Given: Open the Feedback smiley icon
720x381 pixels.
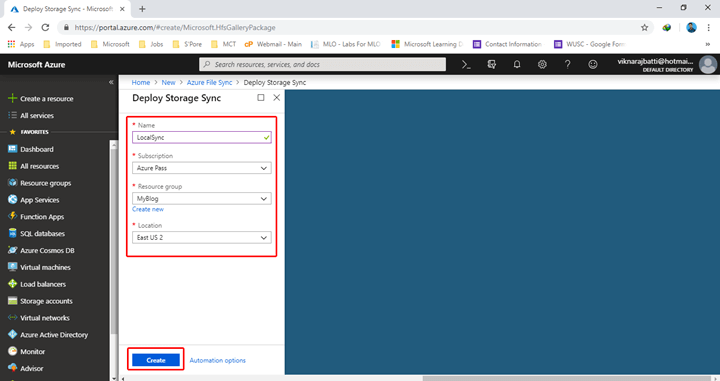Looking at the screenshot, I should coord(593,65).
